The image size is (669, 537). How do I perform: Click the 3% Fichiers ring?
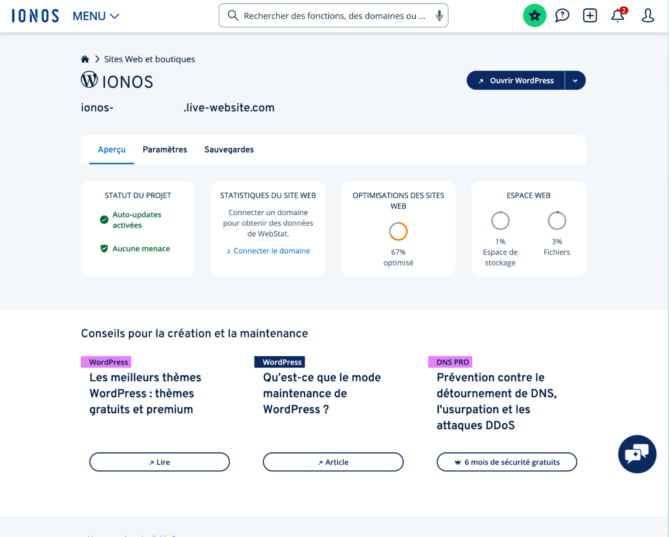click(557, 221)
